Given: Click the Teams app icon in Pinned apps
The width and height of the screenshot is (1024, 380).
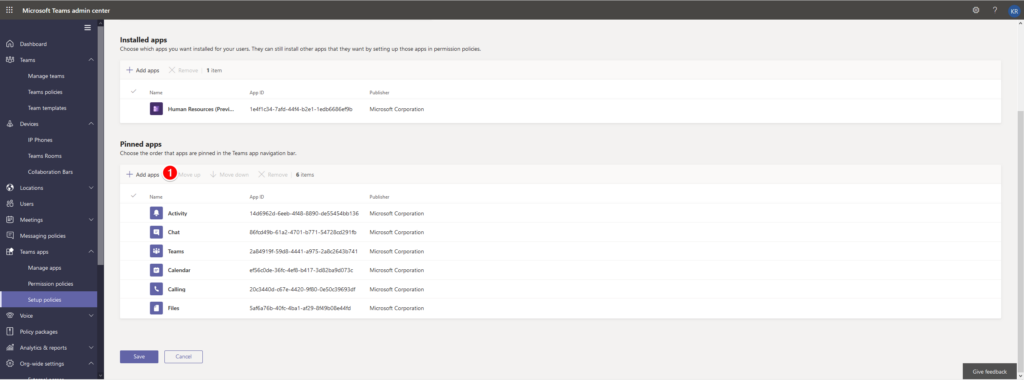Looking at the screenshot, I should click(x=156, y=251).
